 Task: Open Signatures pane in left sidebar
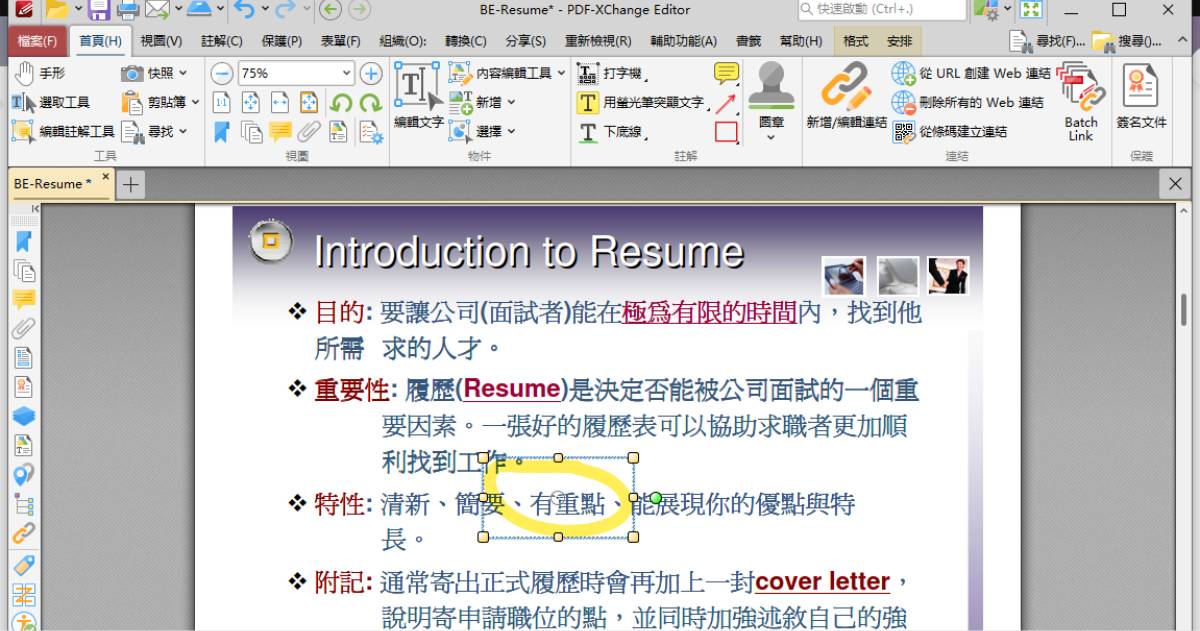click(x=24, y=387)
